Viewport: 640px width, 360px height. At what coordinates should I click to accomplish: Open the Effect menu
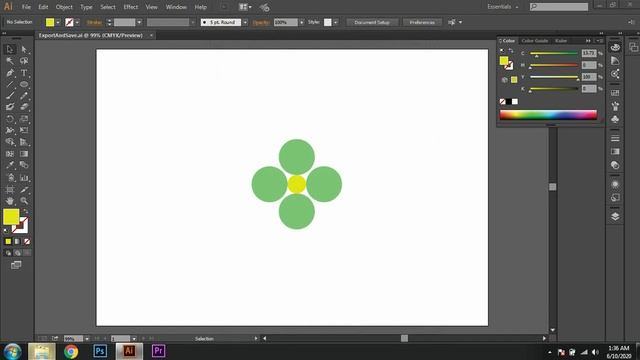pos(131,7)
